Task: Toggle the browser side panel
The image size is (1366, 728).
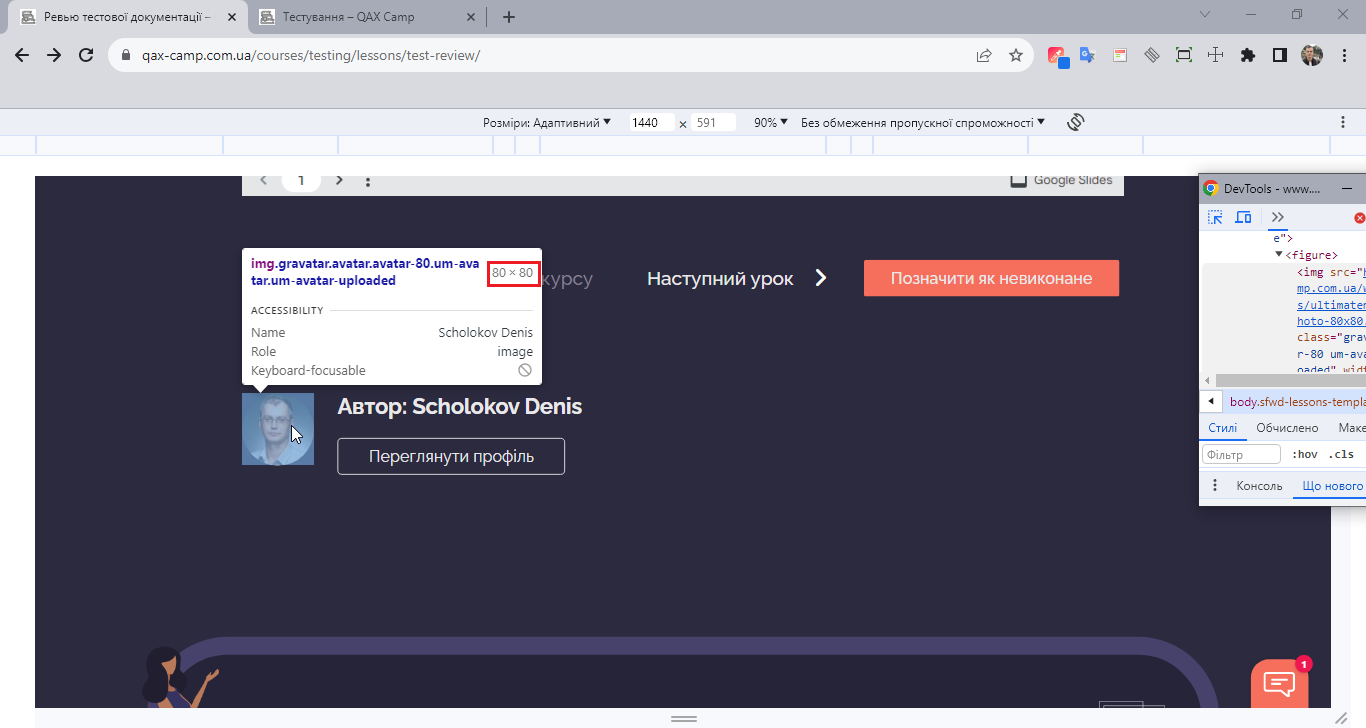Action: click(1279, 56)
